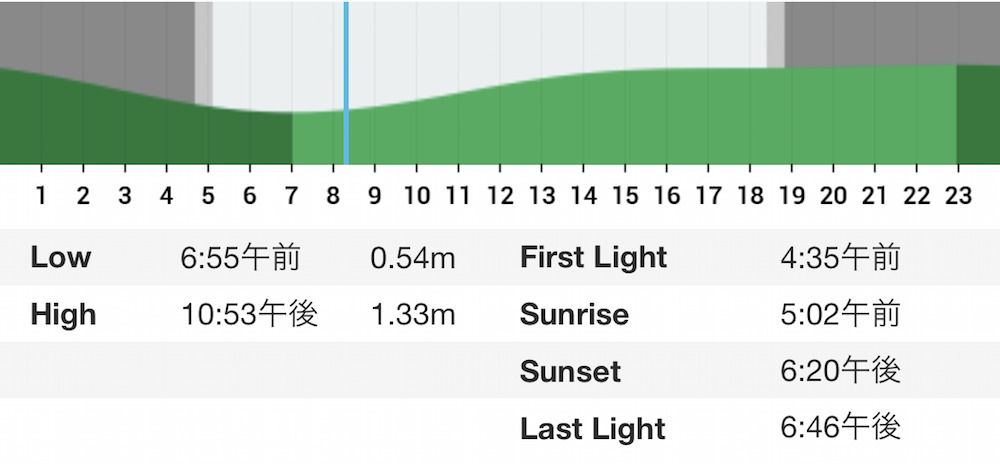Click the Low tide label
Screen dimensions: 1000x464
click(61, 258)
